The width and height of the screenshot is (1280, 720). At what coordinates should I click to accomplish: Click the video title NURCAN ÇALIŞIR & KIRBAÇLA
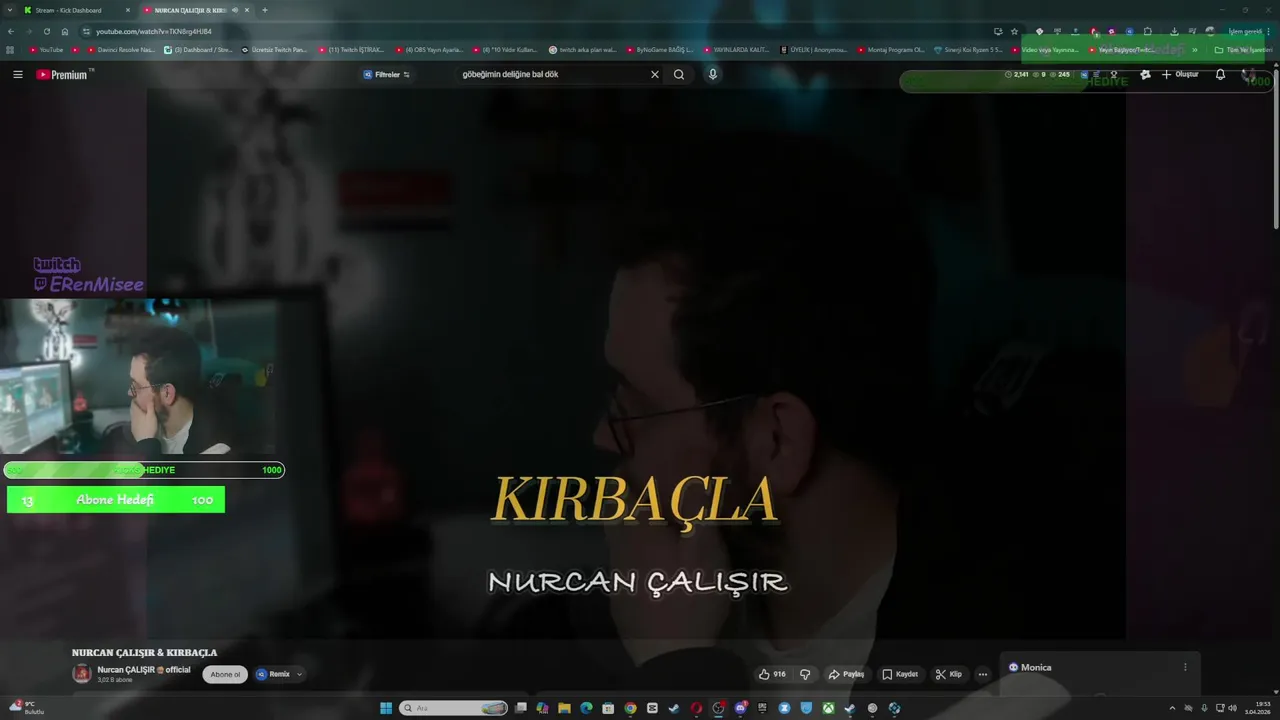[x=144, y=653]
